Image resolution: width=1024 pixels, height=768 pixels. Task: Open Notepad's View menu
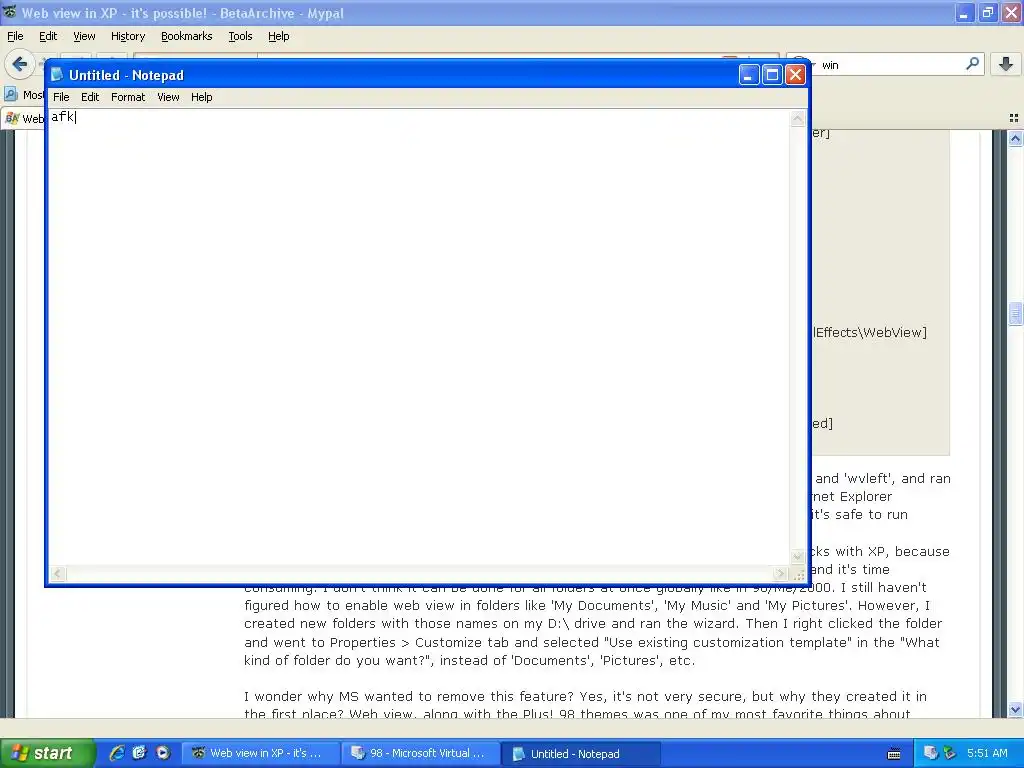coord(168,97)
